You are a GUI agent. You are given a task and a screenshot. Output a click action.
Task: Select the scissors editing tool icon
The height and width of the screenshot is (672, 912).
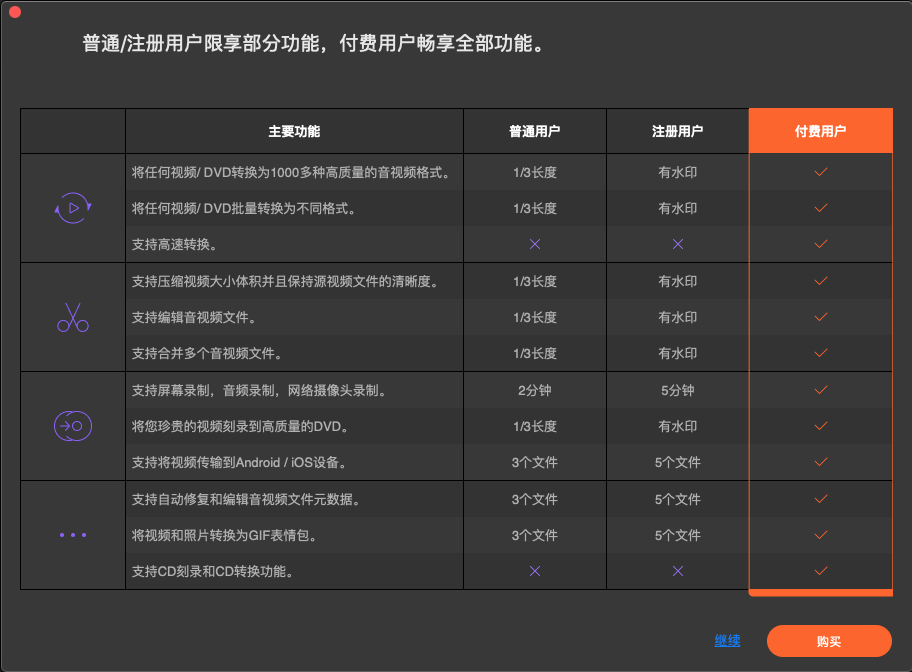click(71, 317)
